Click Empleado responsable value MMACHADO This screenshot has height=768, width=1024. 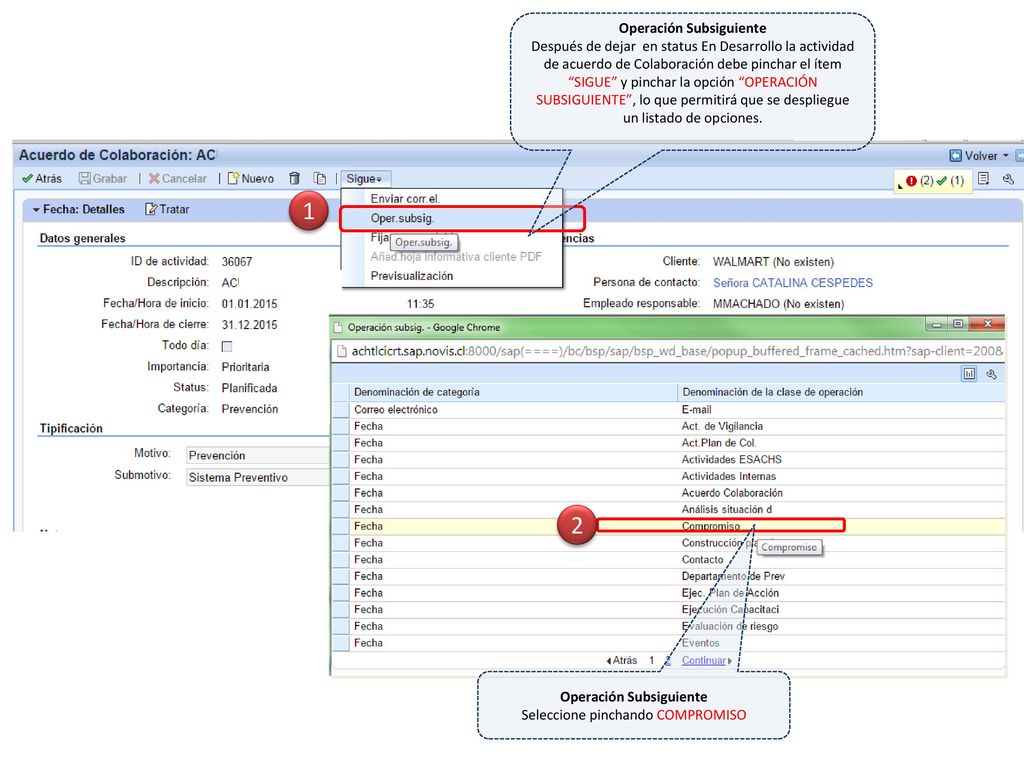coord(778,304)
